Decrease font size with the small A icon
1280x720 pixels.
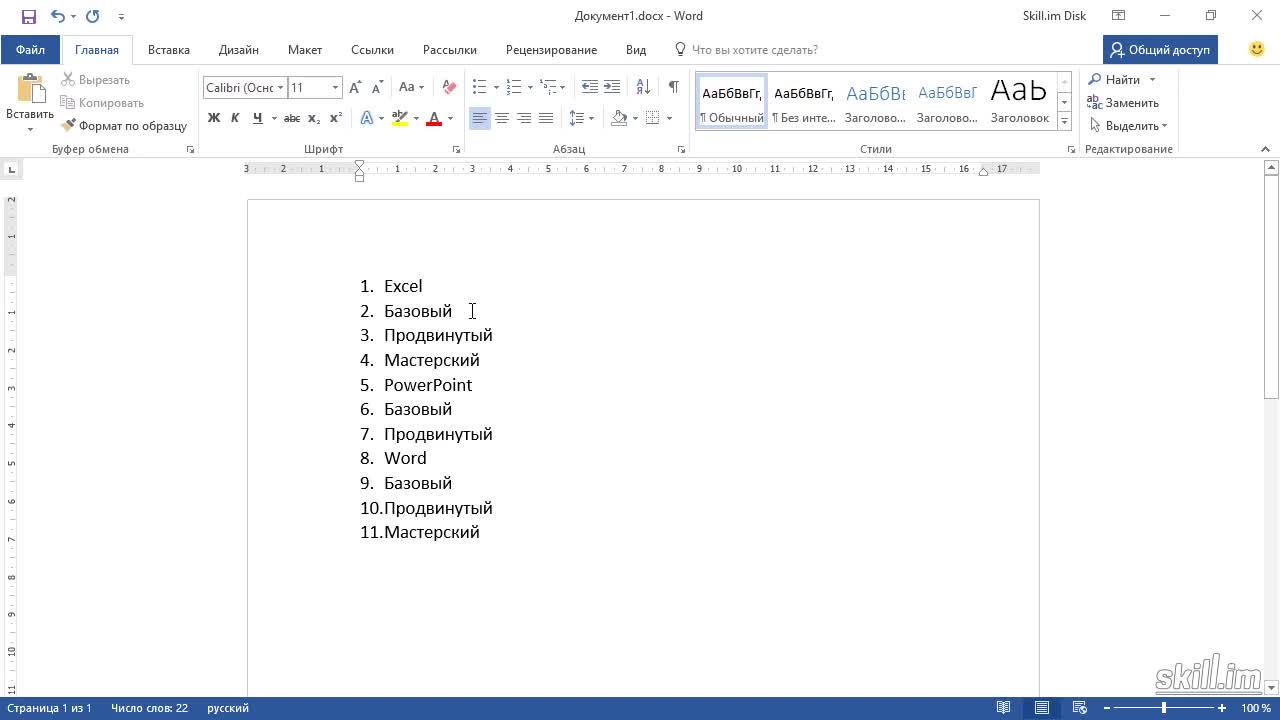pyautogui.click(x=378, y=88)
